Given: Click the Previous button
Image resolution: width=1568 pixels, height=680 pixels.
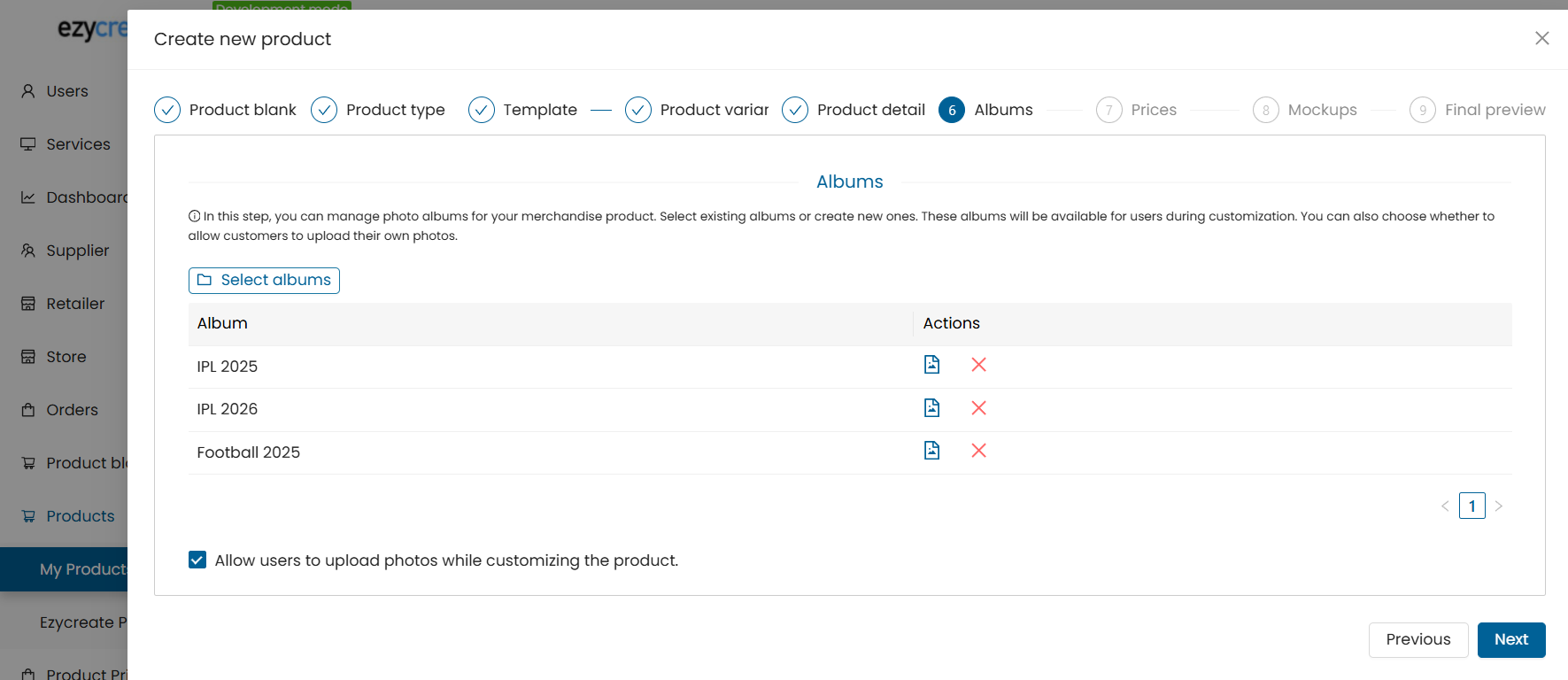Looking at the screenshot, I should (x=1418, y=639).
